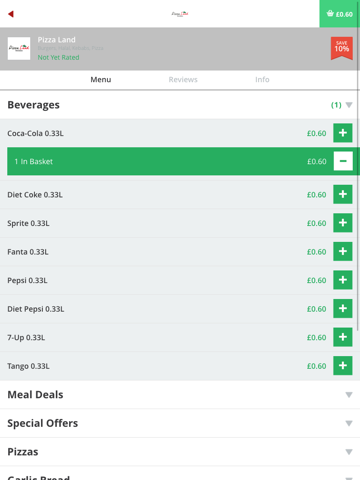360x480 pixels.
Task: Remove Coca-Cola from basket with minus button
Action: [x=343, y=161]
